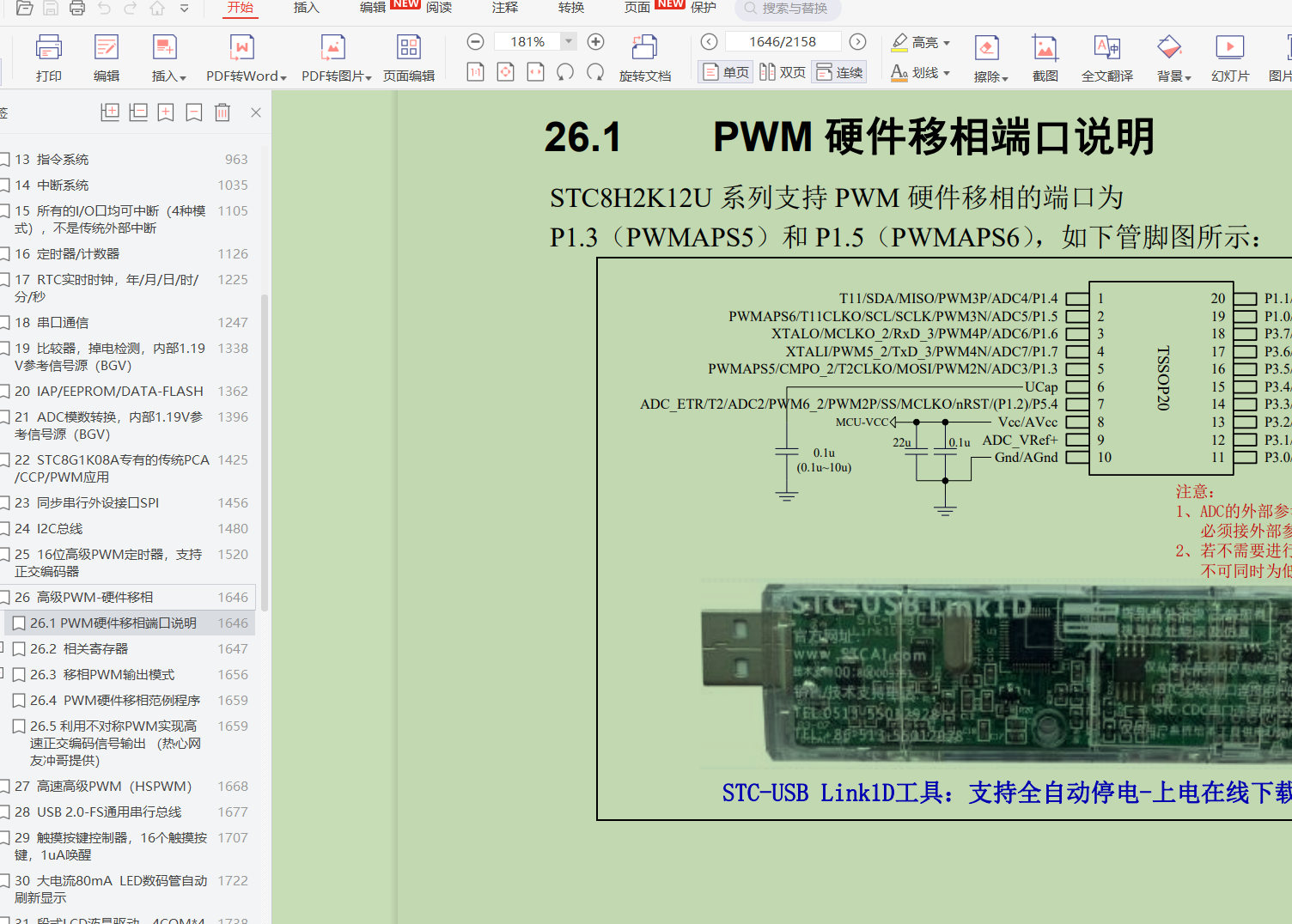Viewport: 1292px width, 924px height.
Task: Click the 搜索与替换 search box
Action: (788, 9)
